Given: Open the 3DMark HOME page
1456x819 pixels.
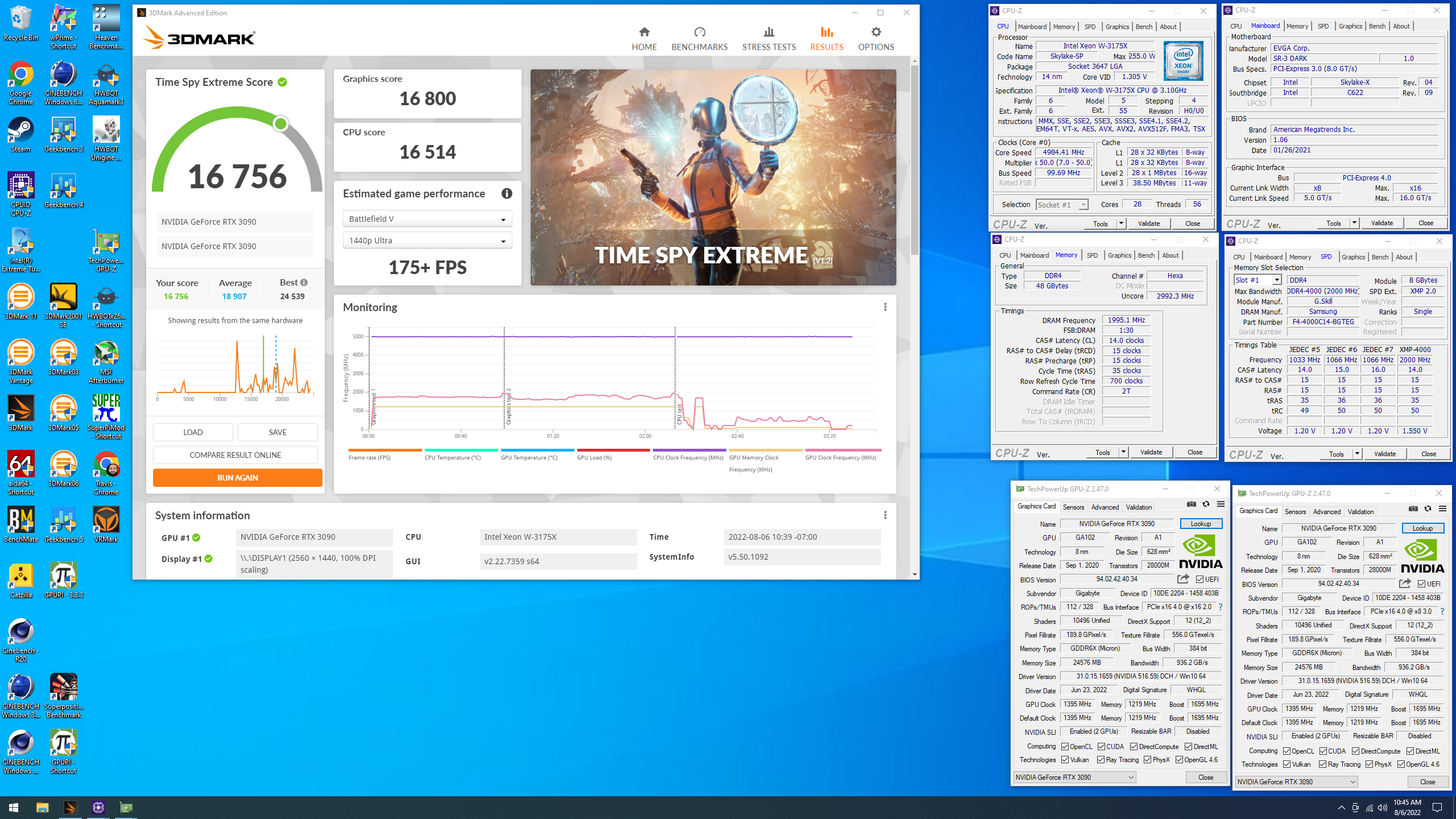Looking at the screenshot, I should (x=644, y=39).
